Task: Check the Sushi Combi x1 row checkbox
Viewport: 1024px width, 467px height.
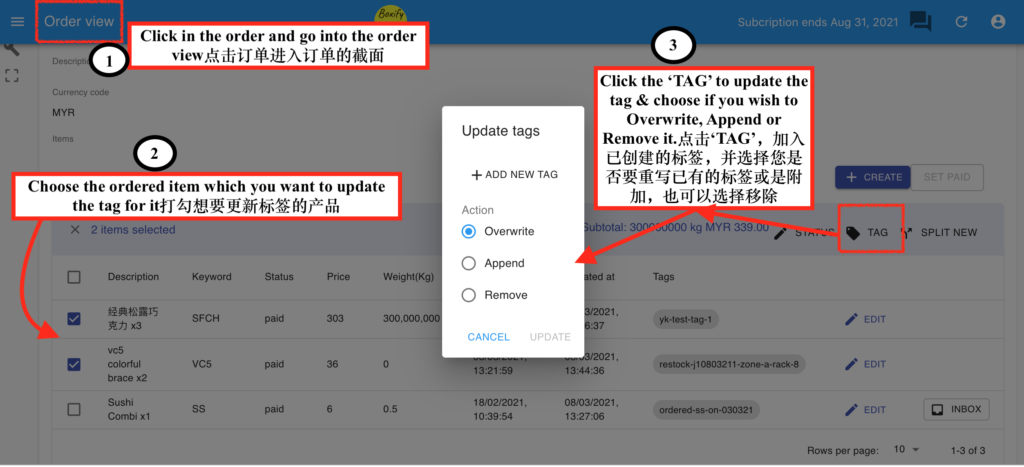Action: click(75, 409)
